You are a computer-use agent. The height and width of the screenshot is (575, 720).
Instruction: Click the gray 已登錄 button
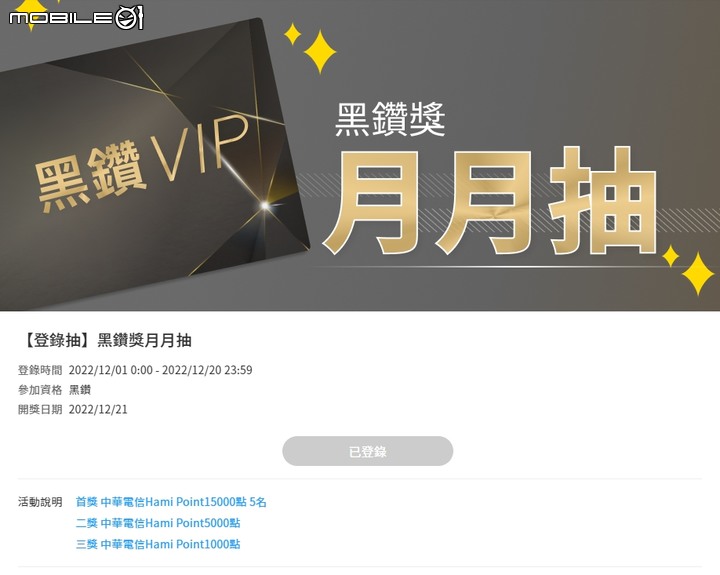click(367, 451)
